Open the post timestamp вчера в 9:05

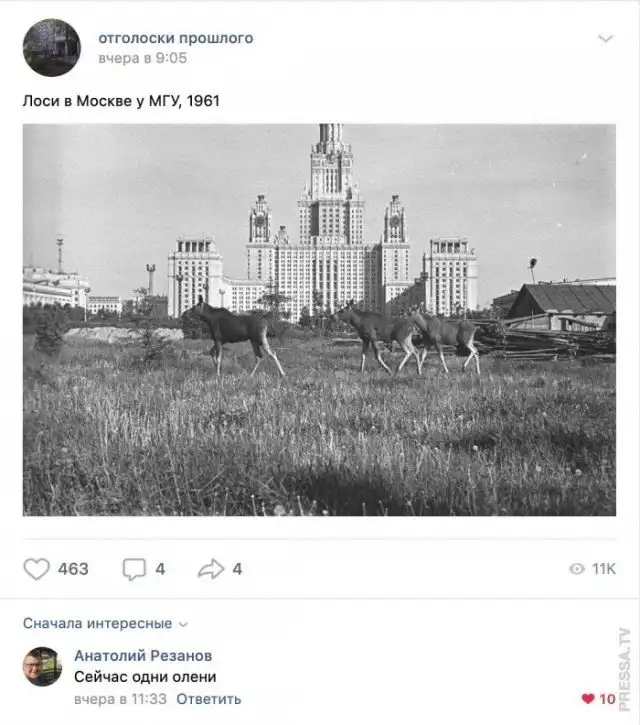point(142,58)
